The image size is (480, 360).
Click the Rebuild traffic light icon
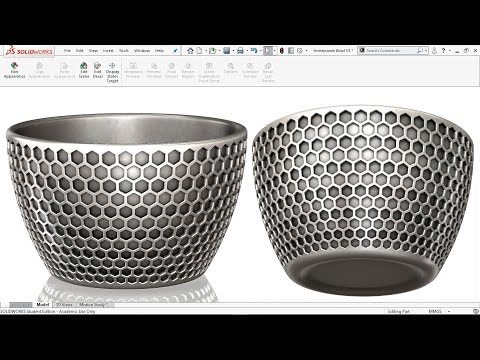pos(282,51)
